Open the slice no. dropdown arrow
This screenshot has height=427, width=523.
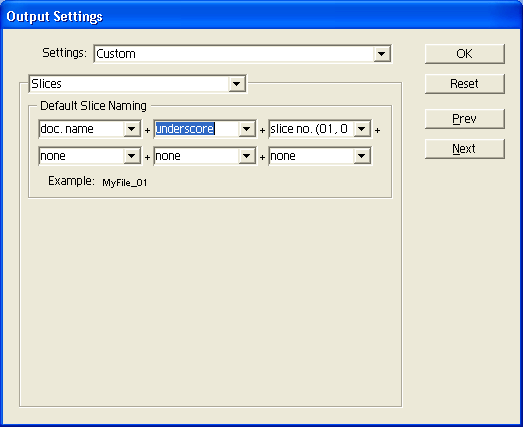point(362,129)
